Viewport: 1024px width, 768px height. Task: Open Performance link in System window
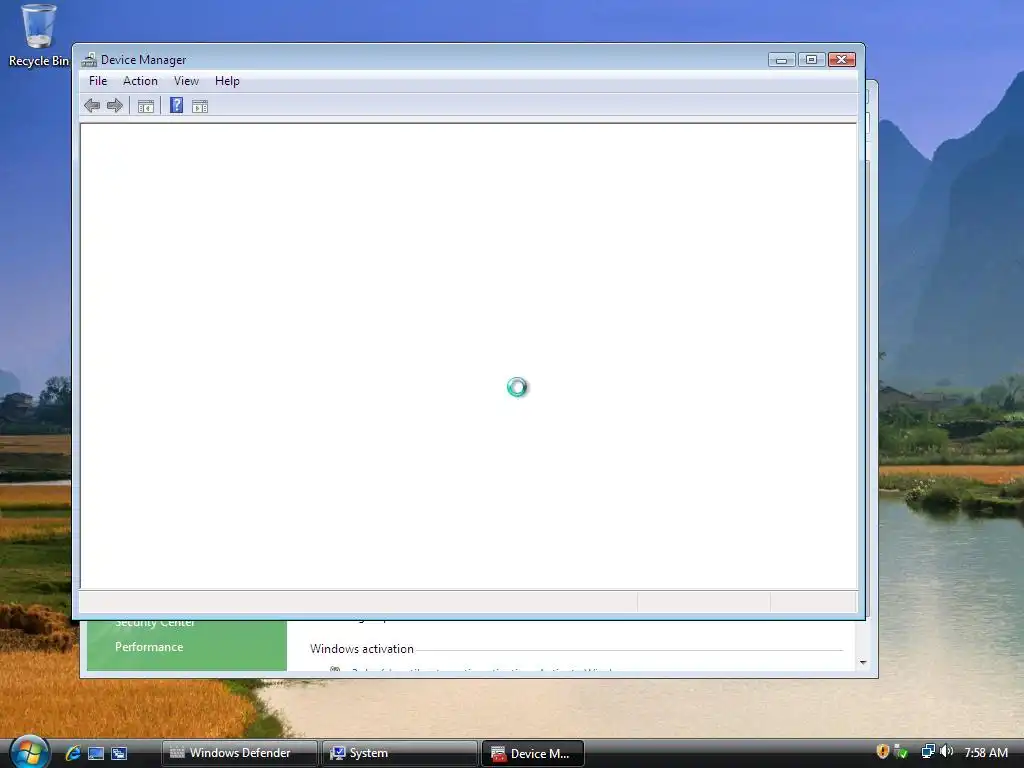(149, 647)
